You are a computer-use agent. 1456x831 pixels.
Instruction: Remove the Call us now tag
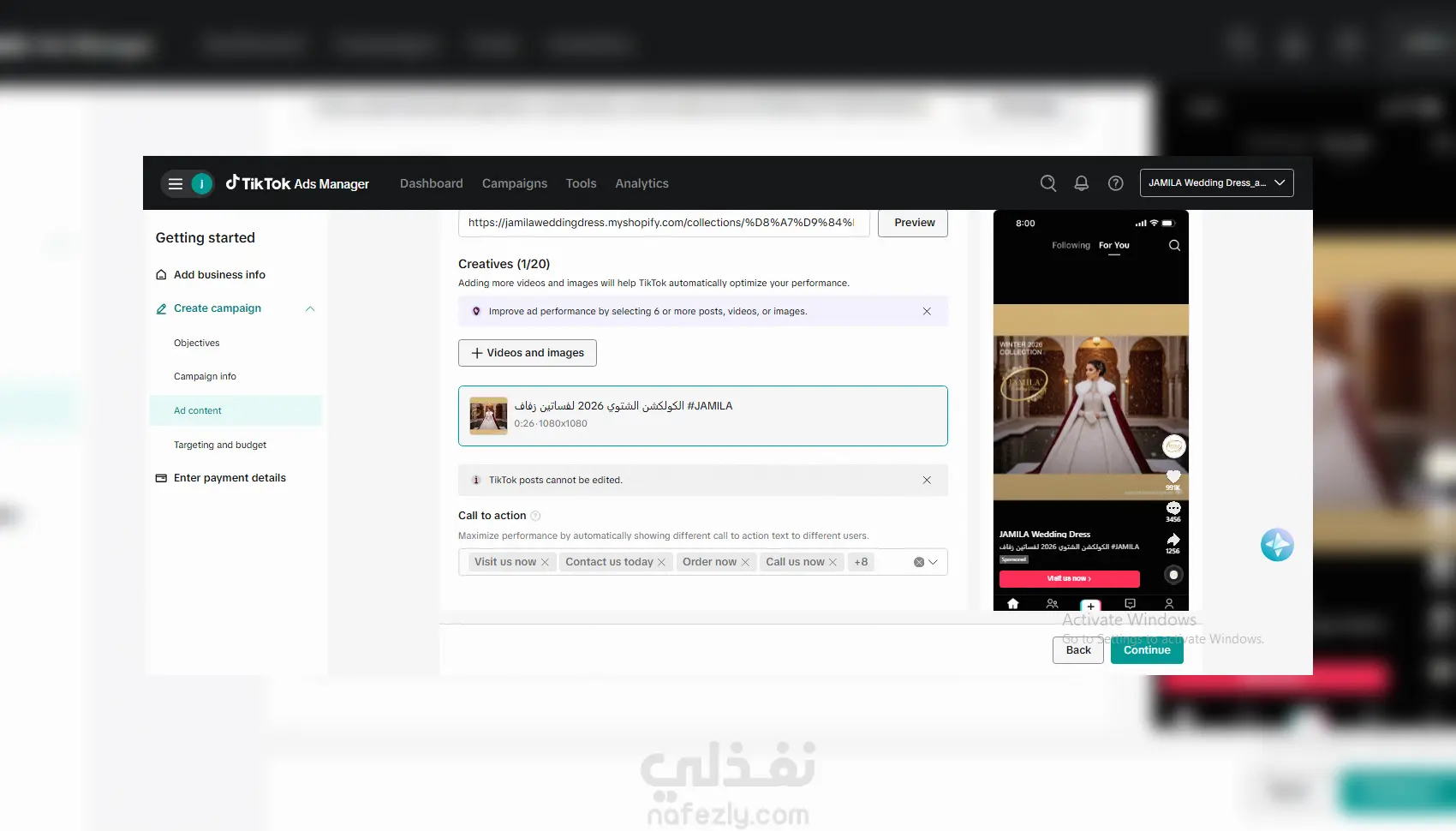[x=832, y=562]
